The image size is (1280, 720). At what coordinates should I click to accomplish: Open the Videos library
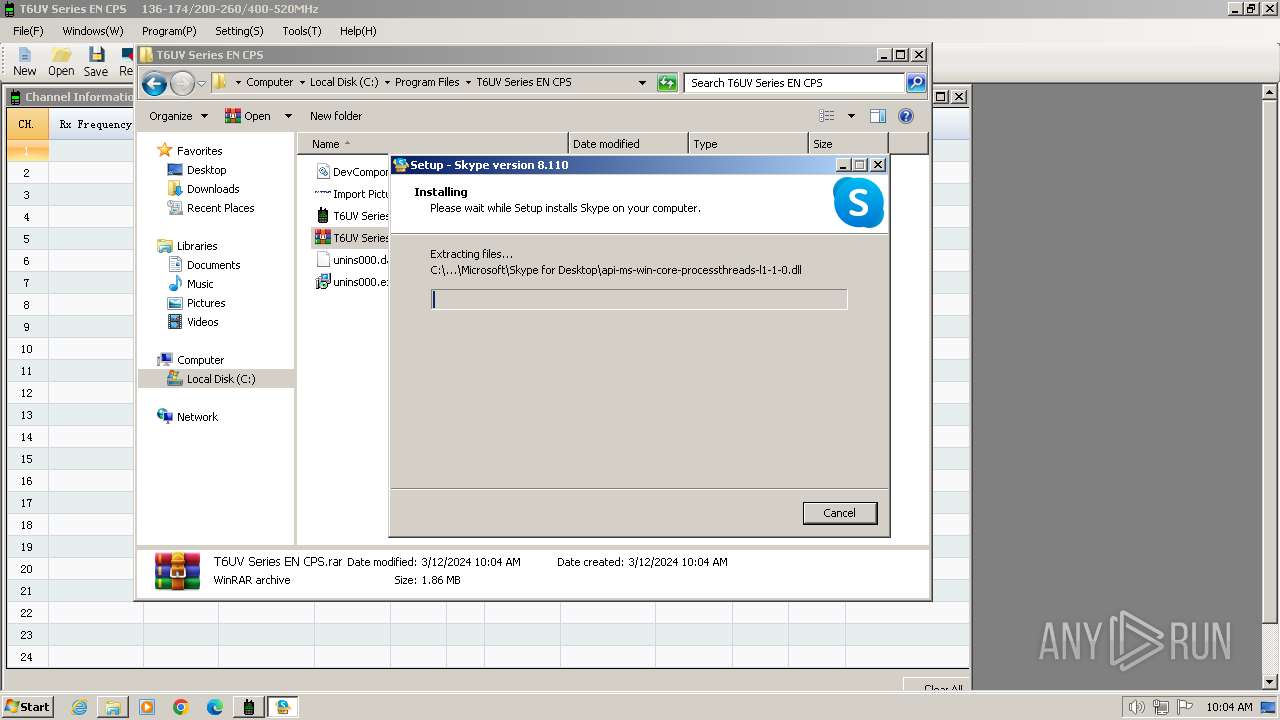click(x=202, y=322)
